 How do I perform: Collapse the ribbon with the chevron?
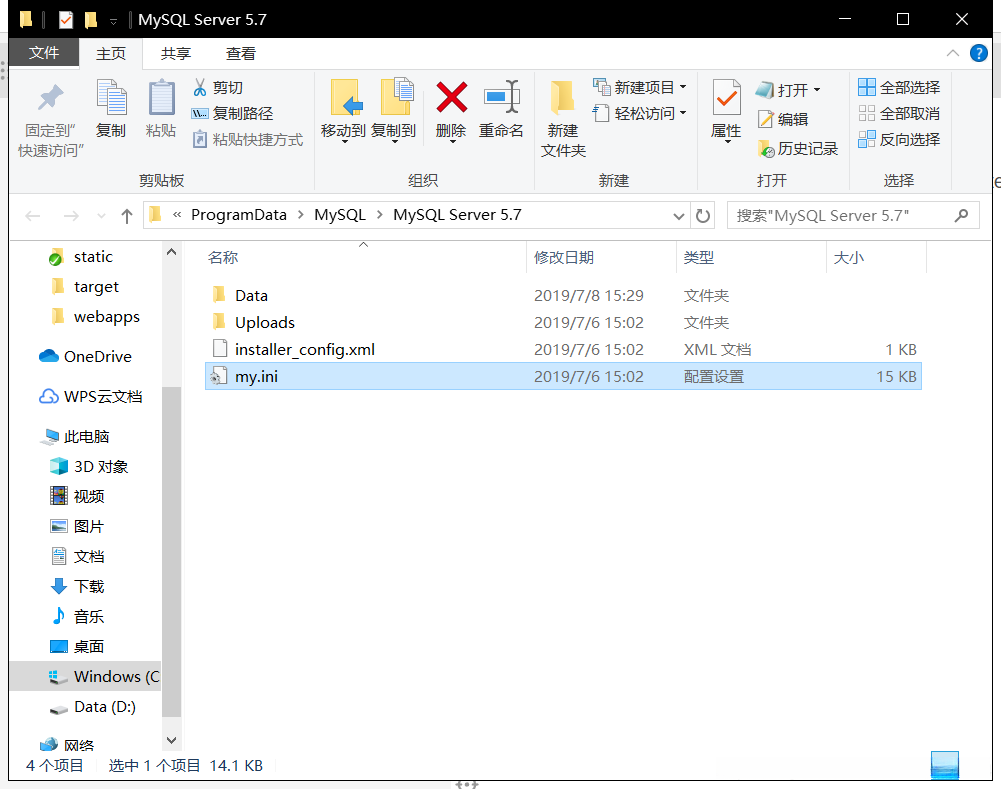click(952, 53)
